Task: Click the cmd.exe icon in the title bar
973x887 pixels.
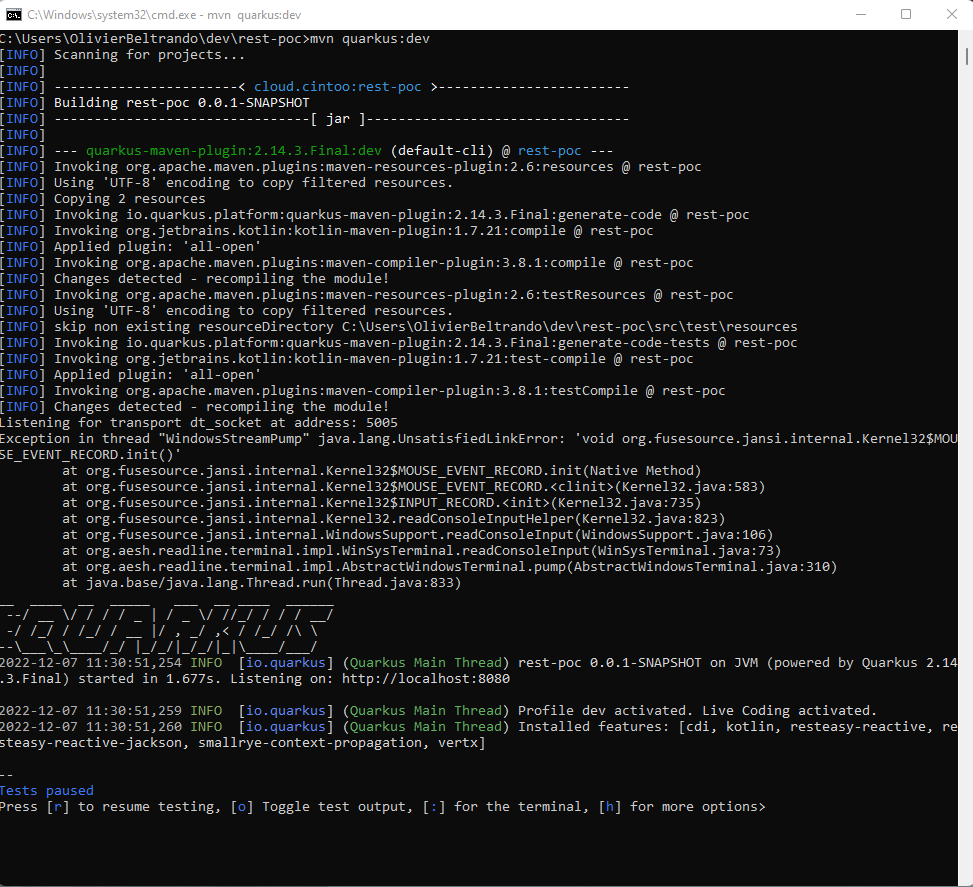Action: [14, 14]
